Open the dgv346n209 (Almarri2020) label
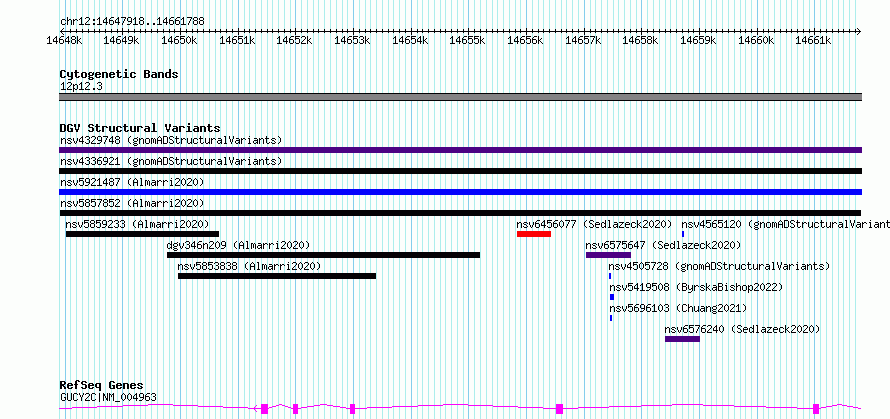This screenshot has width=890, height=419. tap(238, 245)
